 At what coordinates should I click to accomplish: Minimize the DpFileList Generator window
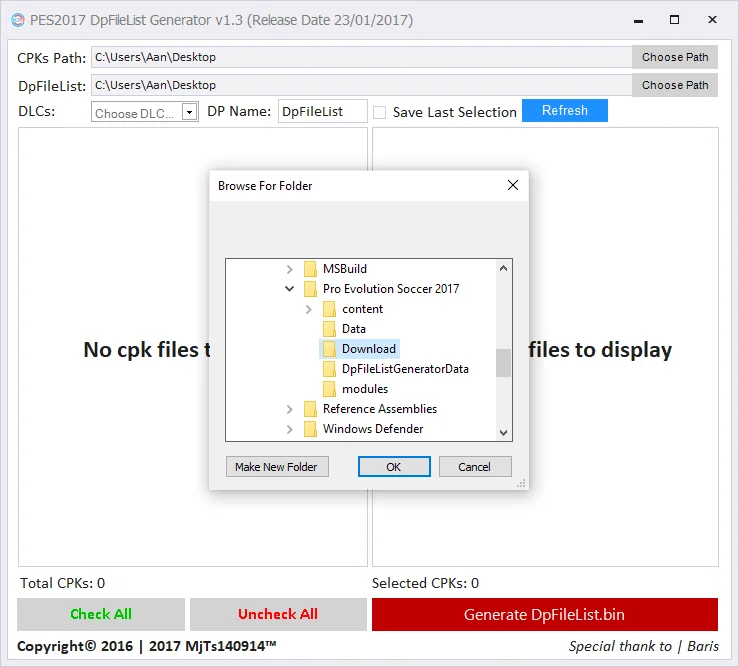pyautogui.click(x=639, y=20)
